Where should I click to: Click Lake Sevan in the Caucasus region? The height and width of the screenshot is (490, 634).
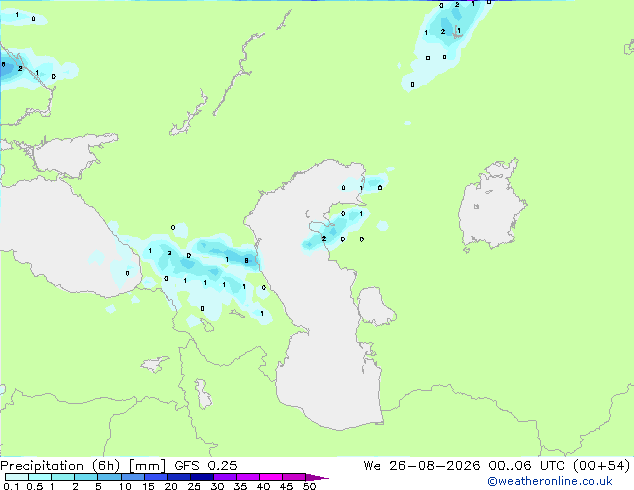coord(206,324)
